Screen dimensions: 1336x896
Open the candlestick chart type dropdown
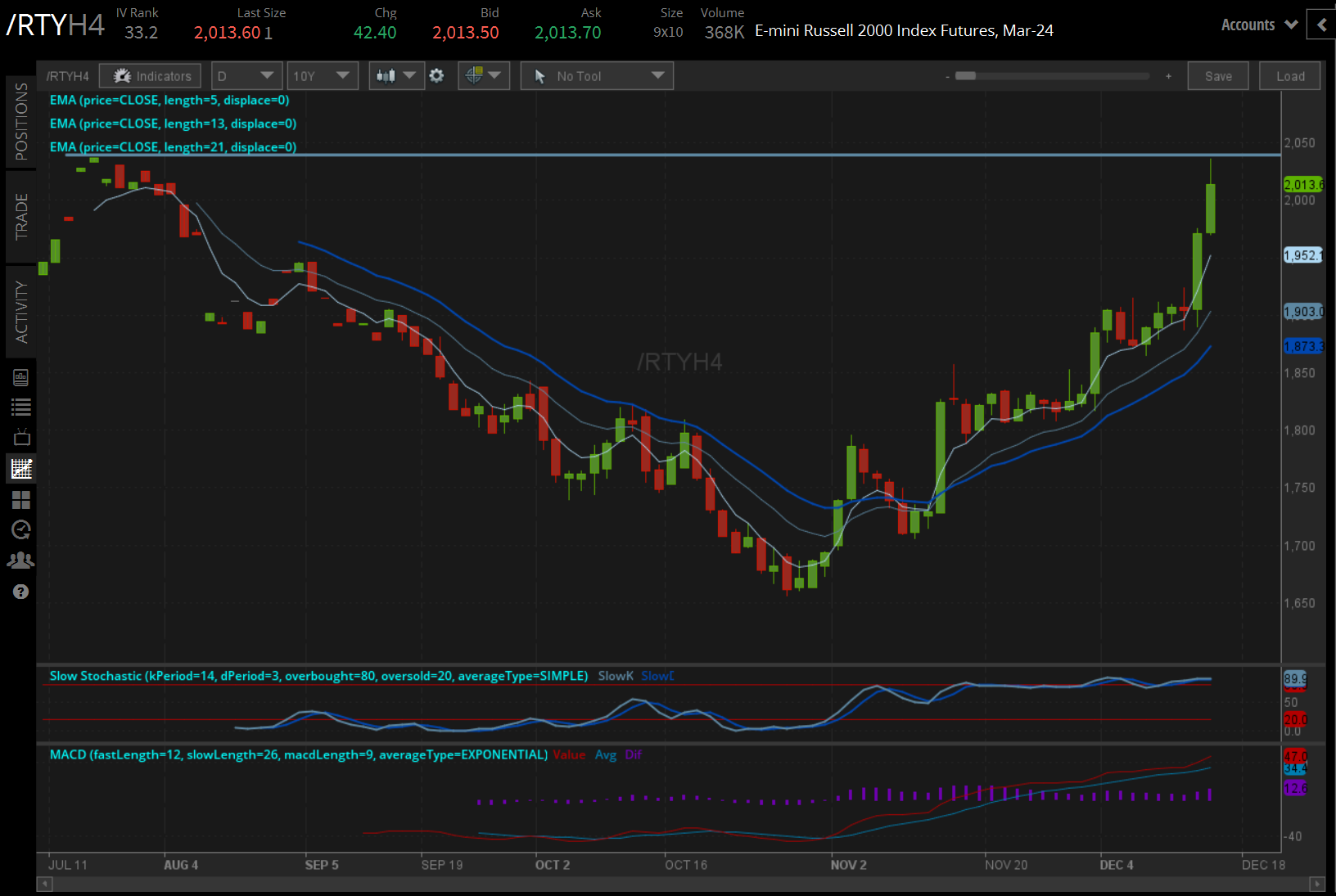click(x=396, y=76)
